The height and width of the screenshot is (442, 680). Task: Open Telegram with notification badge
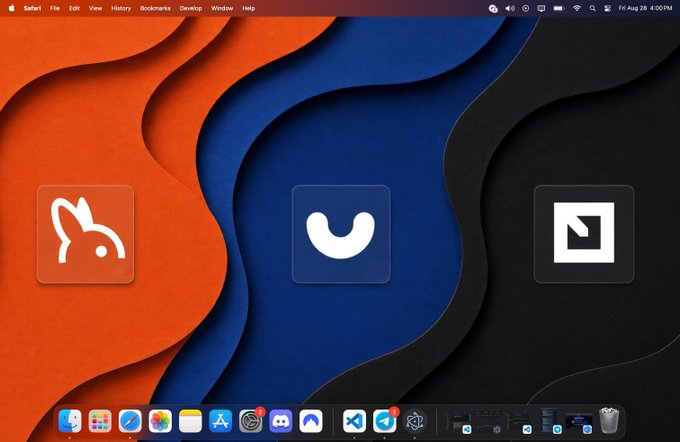click(385, 421)
